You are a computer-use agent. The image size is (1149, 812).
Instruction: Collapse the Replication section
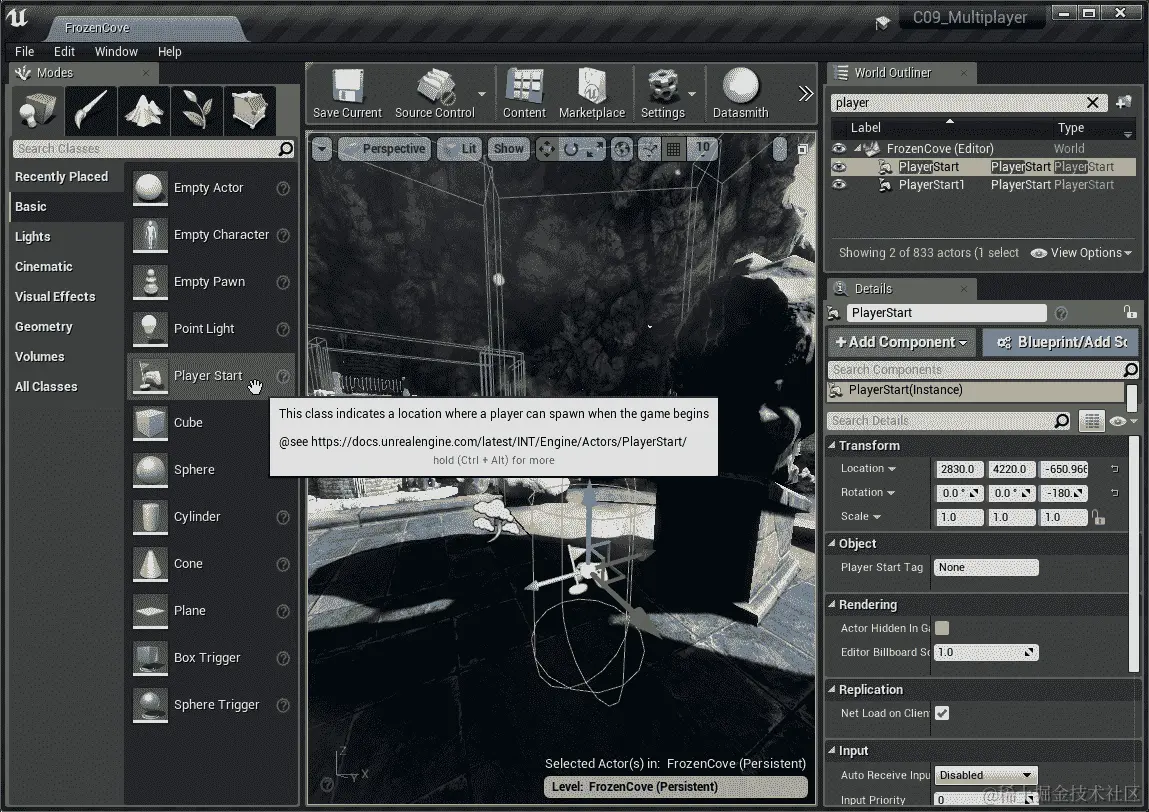pyautogui.click(x=832, y=690)
